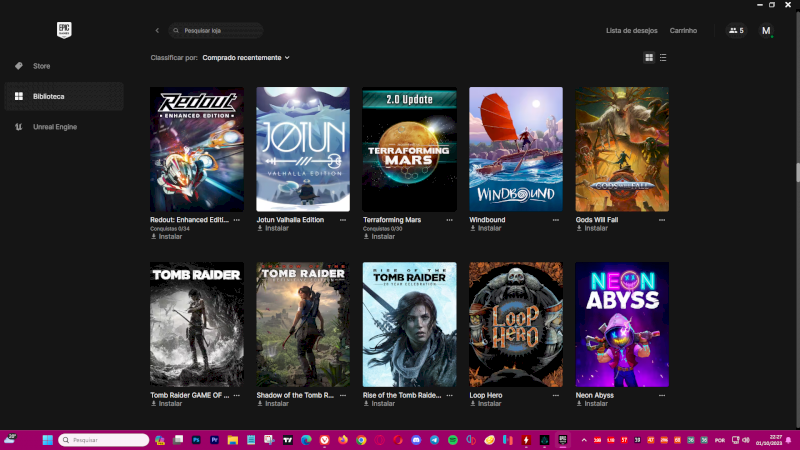This screenshot has width=800, height=450.
Task: Open the Carrinho link
Action: (x=683, y=31)
